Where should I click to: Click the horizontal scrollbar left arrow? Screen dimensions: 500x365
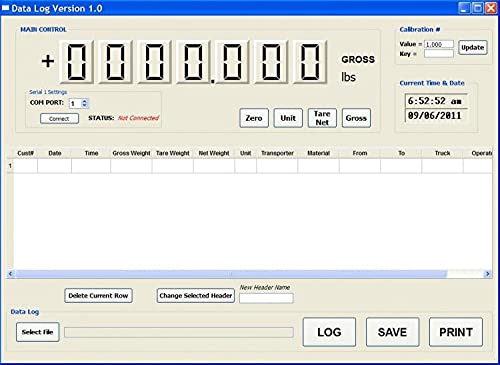[x=10, y=274]
